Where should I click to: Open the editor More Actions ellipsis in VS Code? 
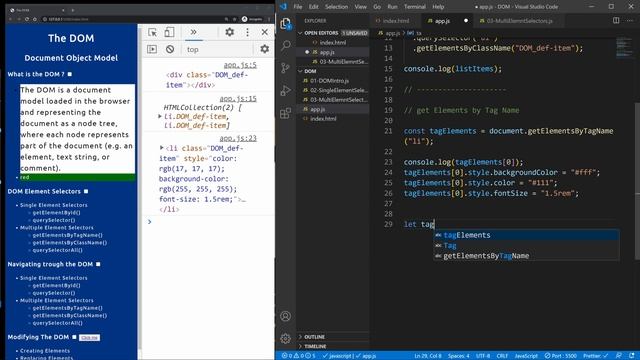coord(631,20)
